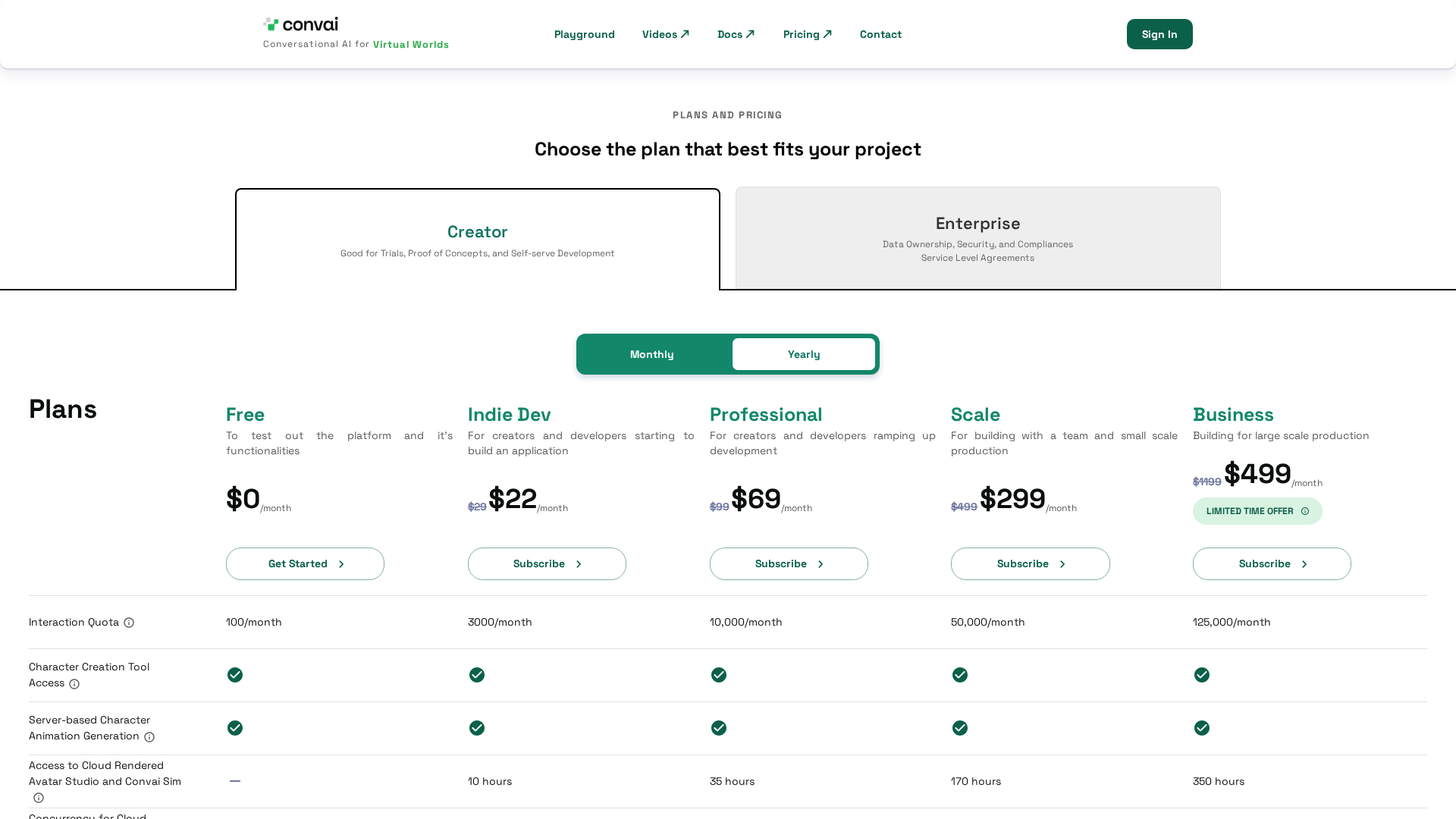The image size is (1456, 819).
Task: Switch billing to Yearly
Action: click(x=804, y=354)
